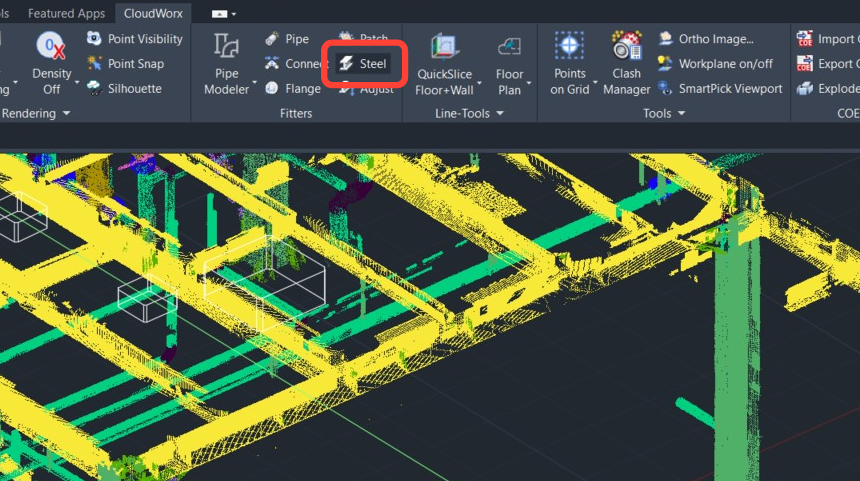Image resolution: width=860 pixels, height=481 pixels.
Task: Select the CloudWorx ribbon tab
Action: click(153, 13)
